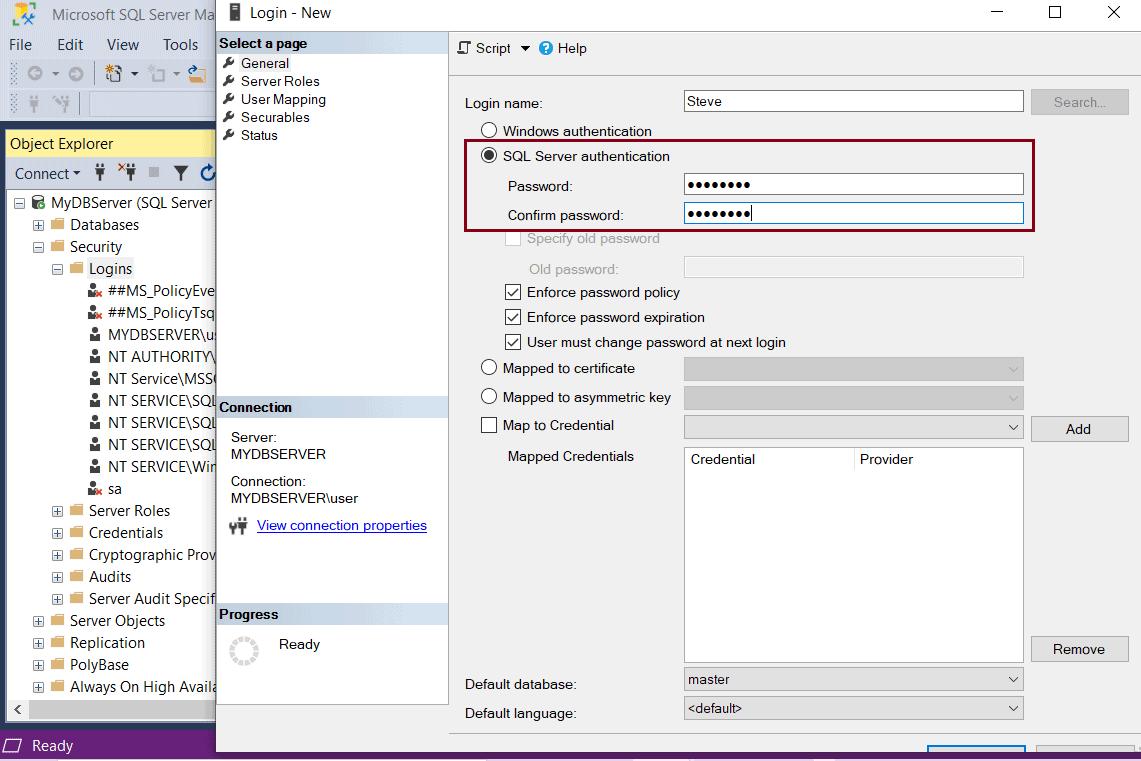Click the View connection properties link

(x=341, y=525)
